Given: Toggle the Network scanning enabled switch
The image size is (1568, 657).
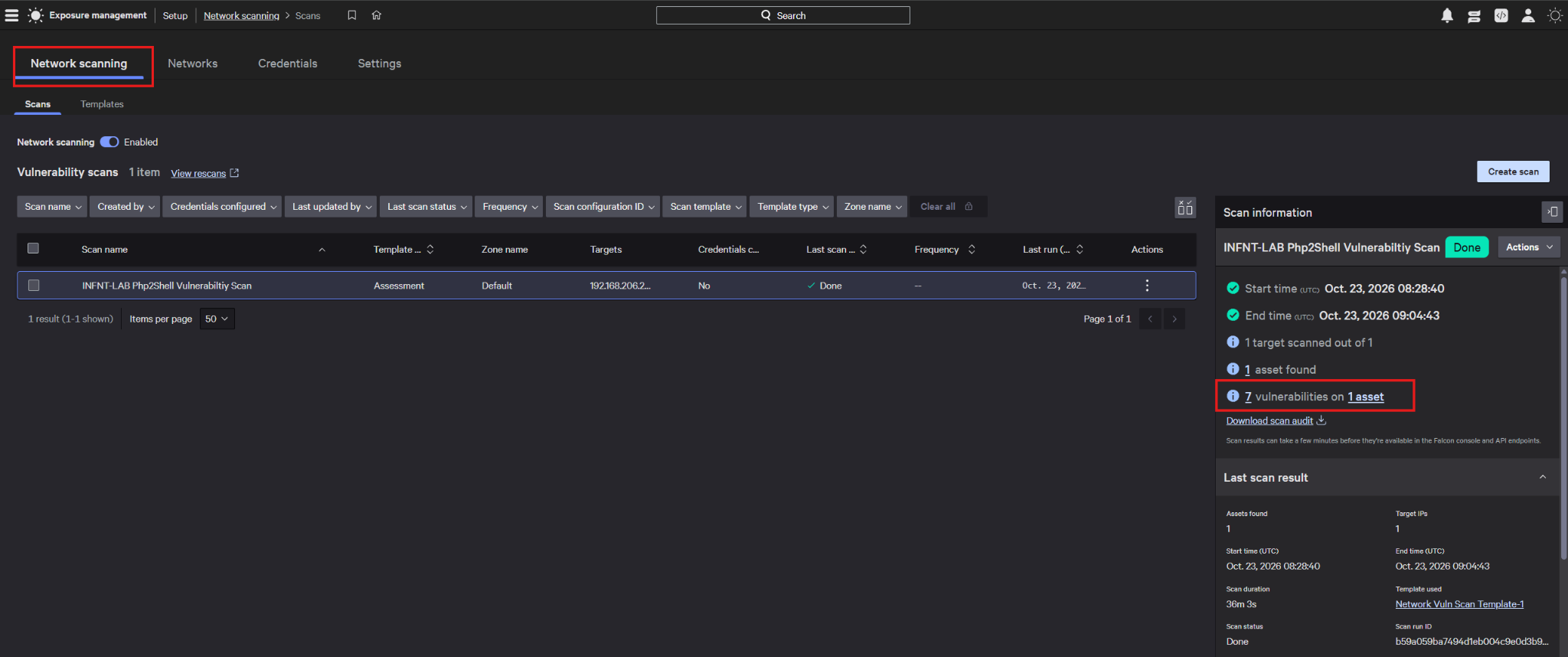Looking at the screenshot, I should click(x=109, y=142).
